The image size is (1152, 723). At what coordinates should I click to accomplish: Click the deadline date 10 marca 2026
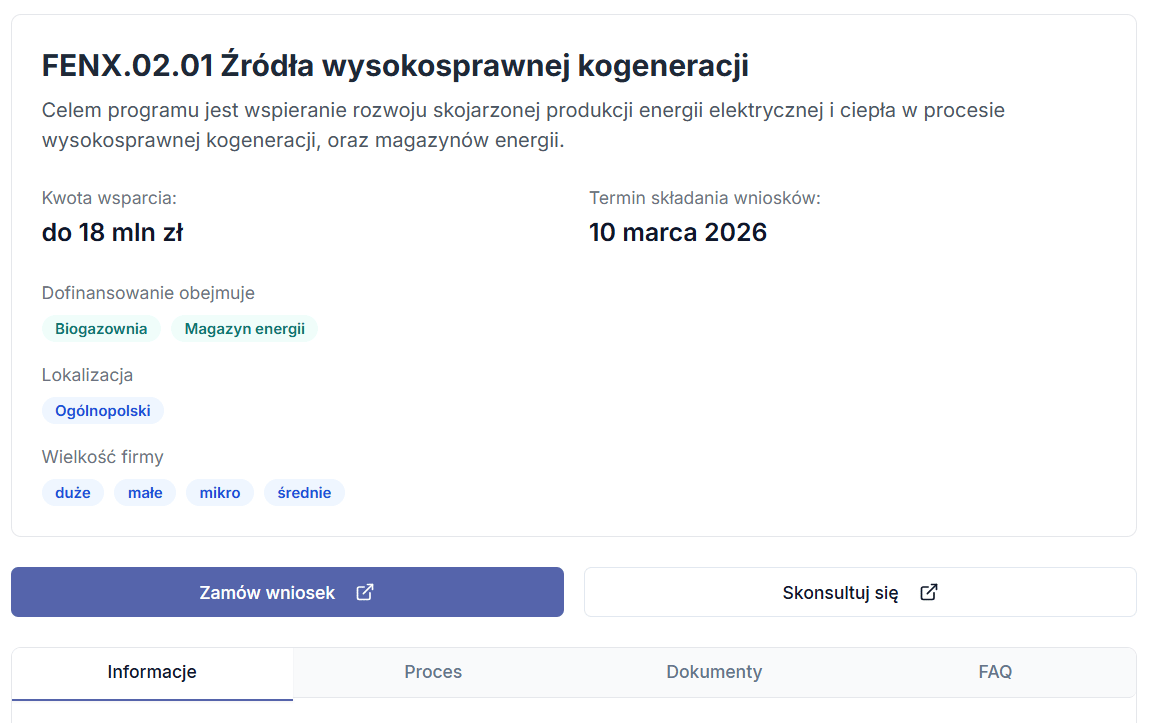677,233
